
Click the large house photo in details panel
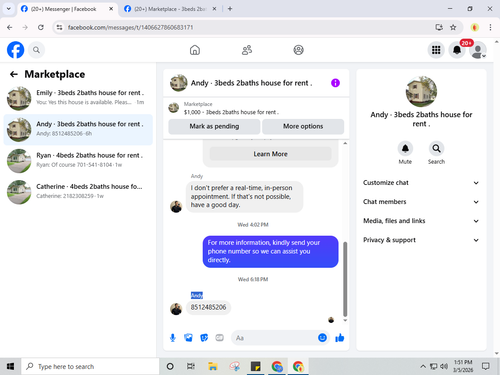[x=421, y=92]
